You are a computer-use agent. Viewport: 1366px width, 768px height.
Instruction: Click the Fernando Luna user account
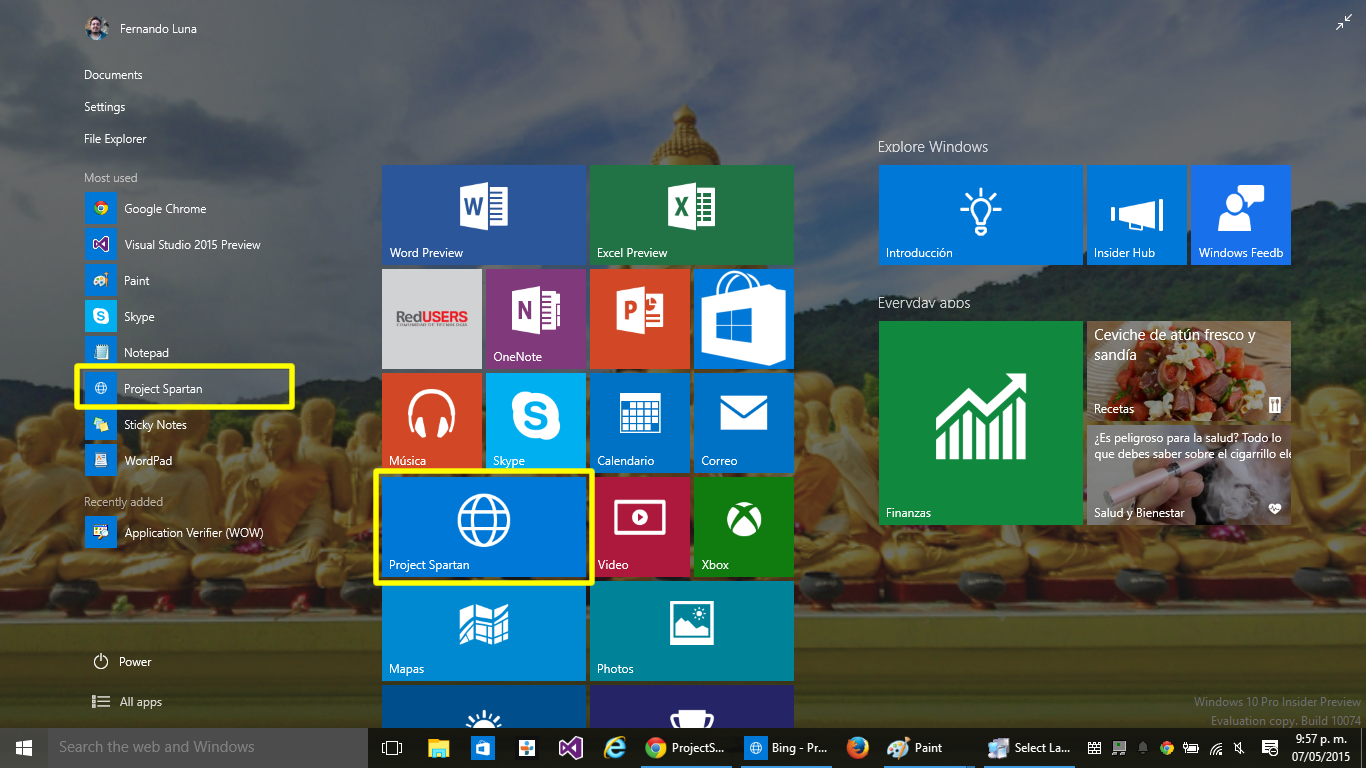point(141,28)
